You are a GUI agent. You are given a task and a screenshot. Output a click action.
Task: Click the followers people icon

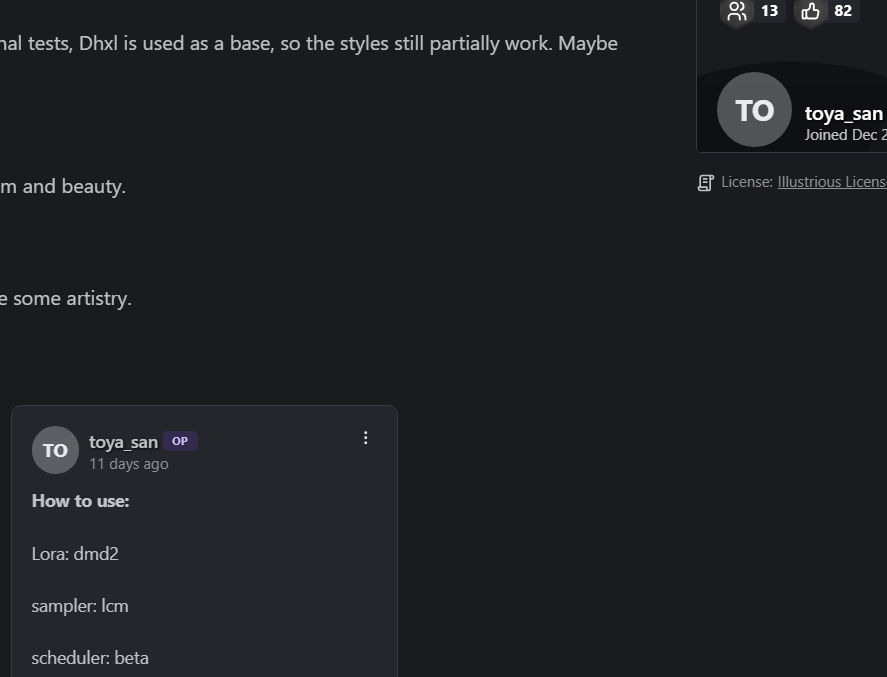point(737,11)
